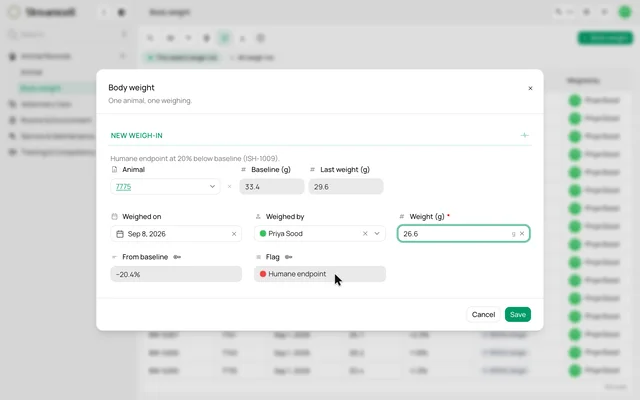Screen dimensions: 640x400
Task: Click the From baseline field showing -20.4%
Action: tap(176, 274)
